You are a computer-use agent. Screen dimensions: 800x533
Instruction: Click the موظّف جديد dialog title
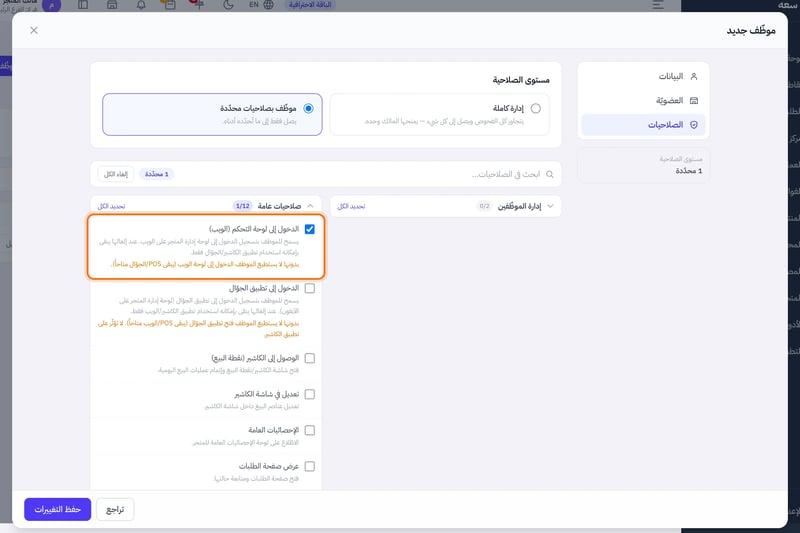coord(751,31)
